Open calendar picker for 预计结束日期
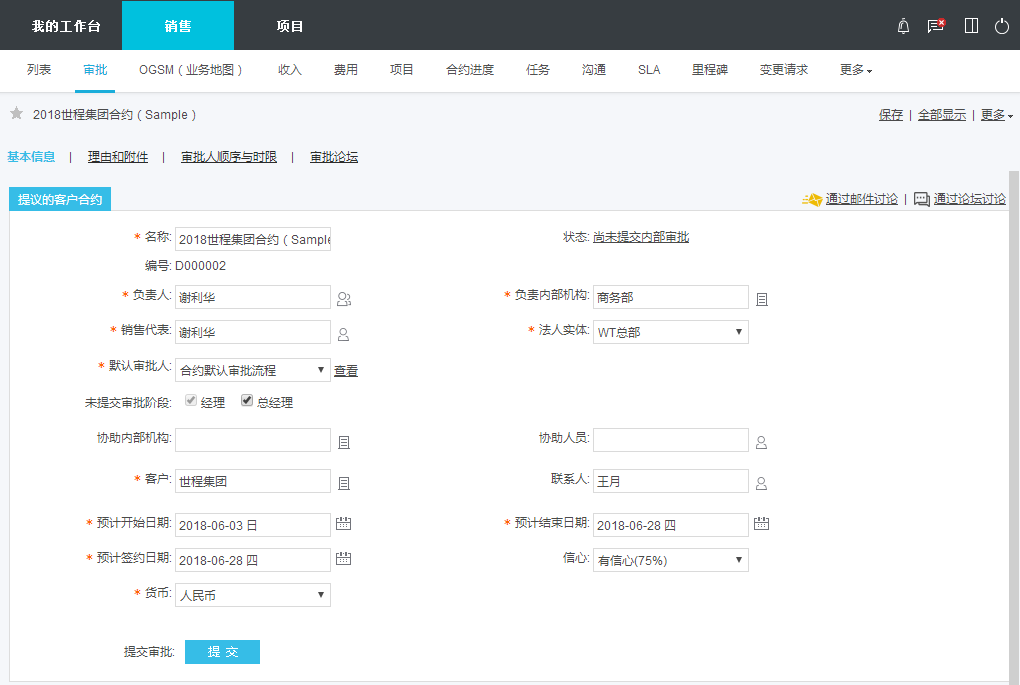Image resolution: width=1020 pixels, height=685 pixels. click(761, 524)
